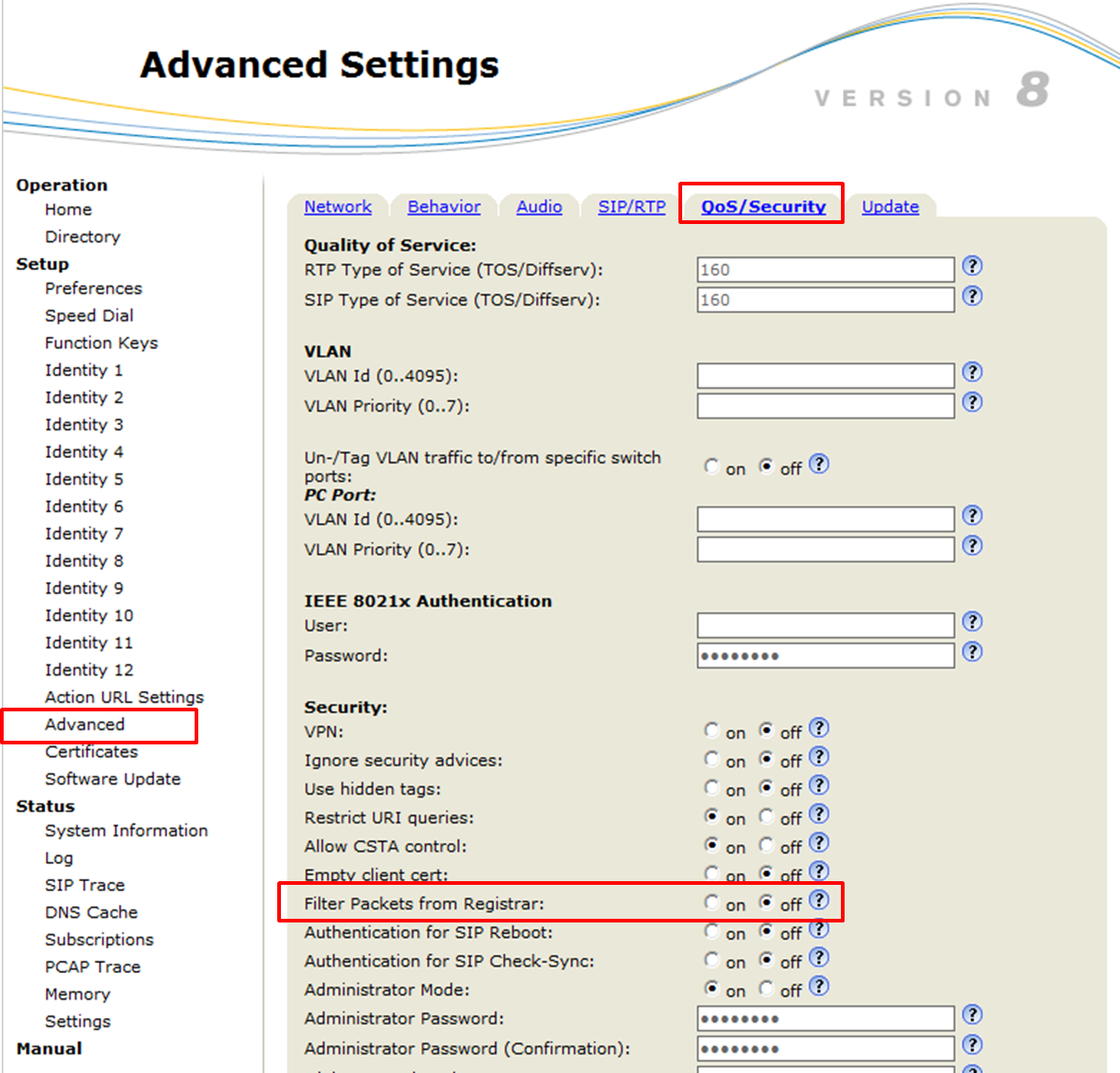This screenshot has width=1120, height=1073.
Task: Click the VPN help icon
Action: 819,729
